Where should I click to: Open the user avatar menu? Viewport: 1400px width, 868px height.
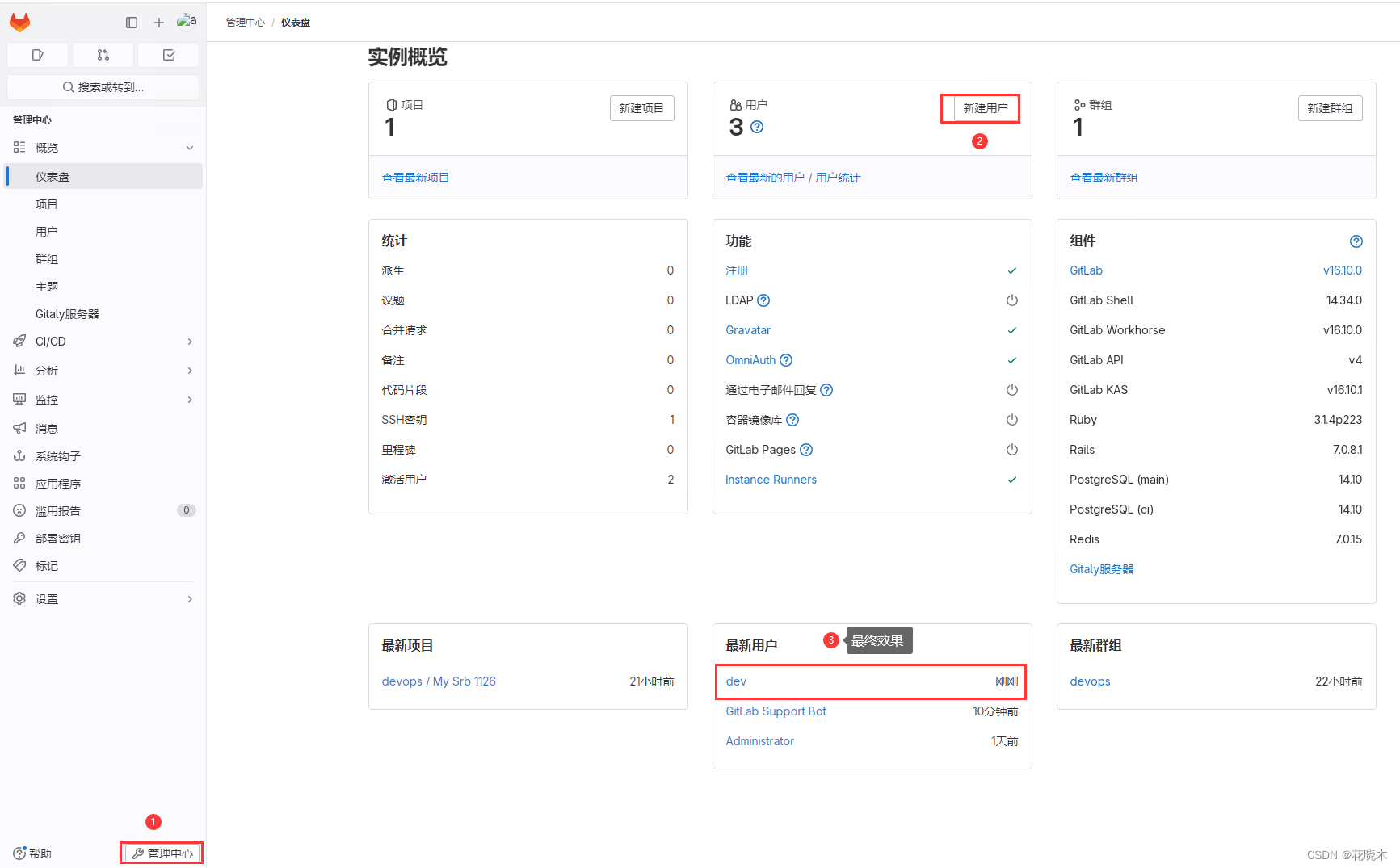[x=187, y=22]
